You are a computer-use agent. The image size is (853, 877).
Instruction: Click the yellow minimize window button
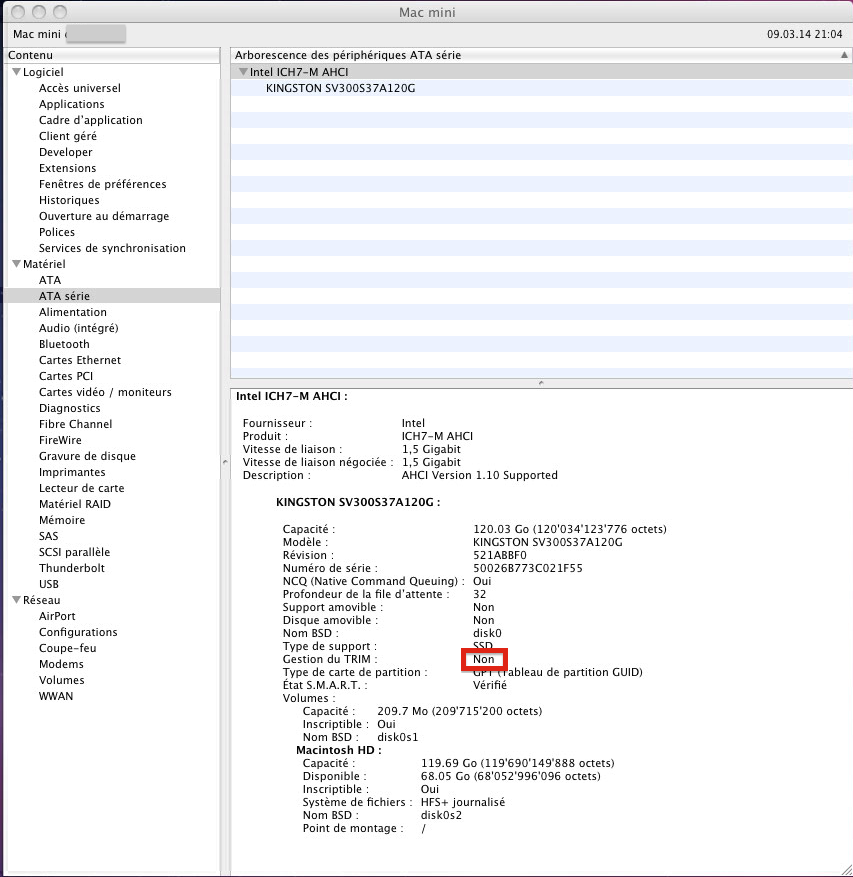(x=39, y=12)
